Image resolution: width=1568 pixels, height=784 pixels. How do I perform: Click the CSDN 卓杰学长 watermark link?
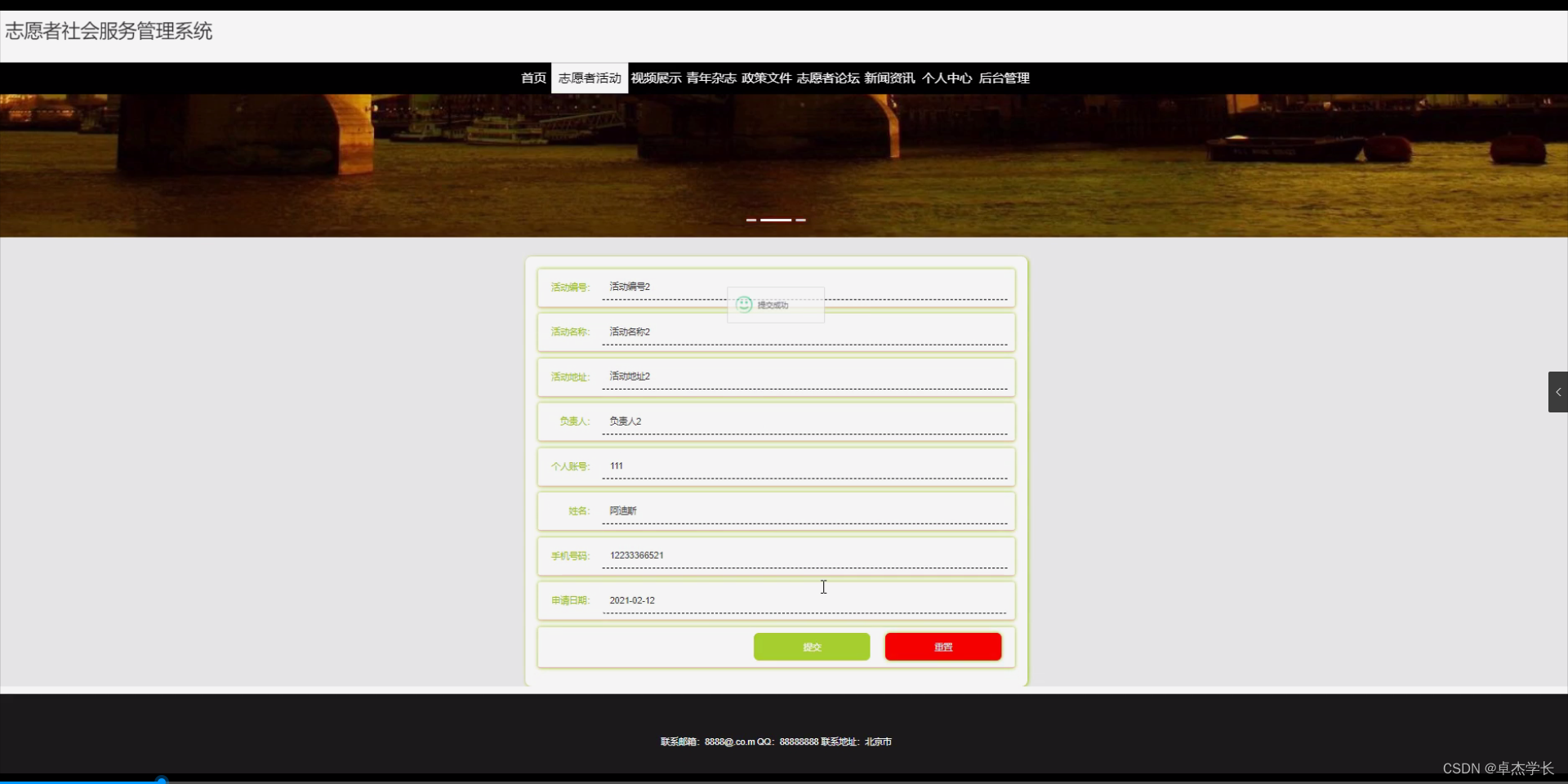(1498, 768)
